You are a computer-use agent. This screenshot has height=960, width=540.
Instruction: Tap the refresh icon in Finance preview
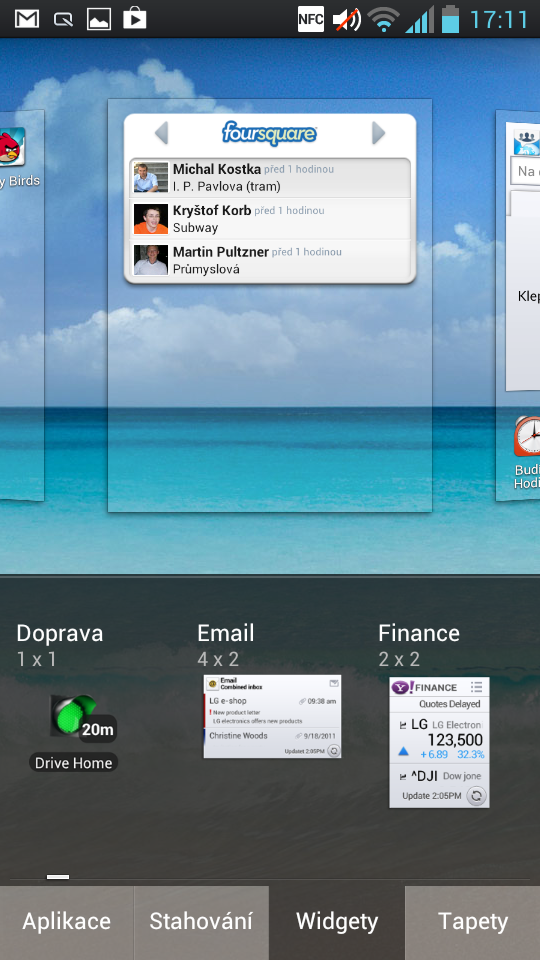pos(476,795)
